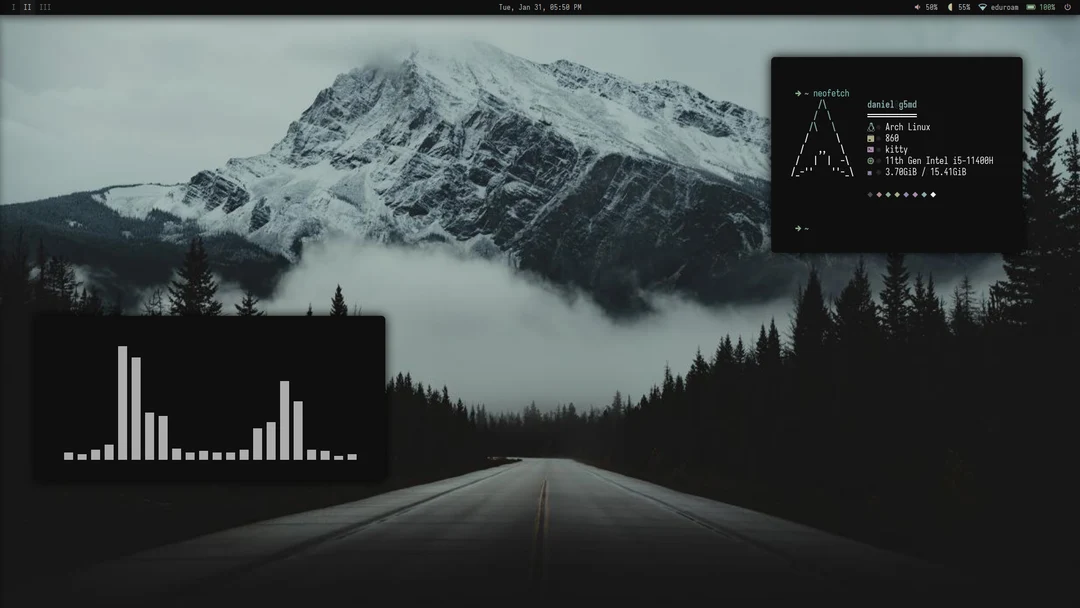Viewport: 1080px width, 608px height.
Task: Switch to workspace III
Action: (45, 7)
